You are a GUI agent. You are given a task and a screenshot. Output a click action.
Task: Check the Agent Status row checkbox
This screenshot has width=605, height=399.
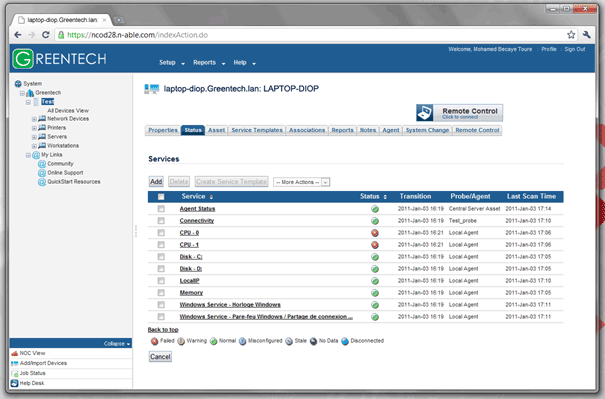pos(161,209)
